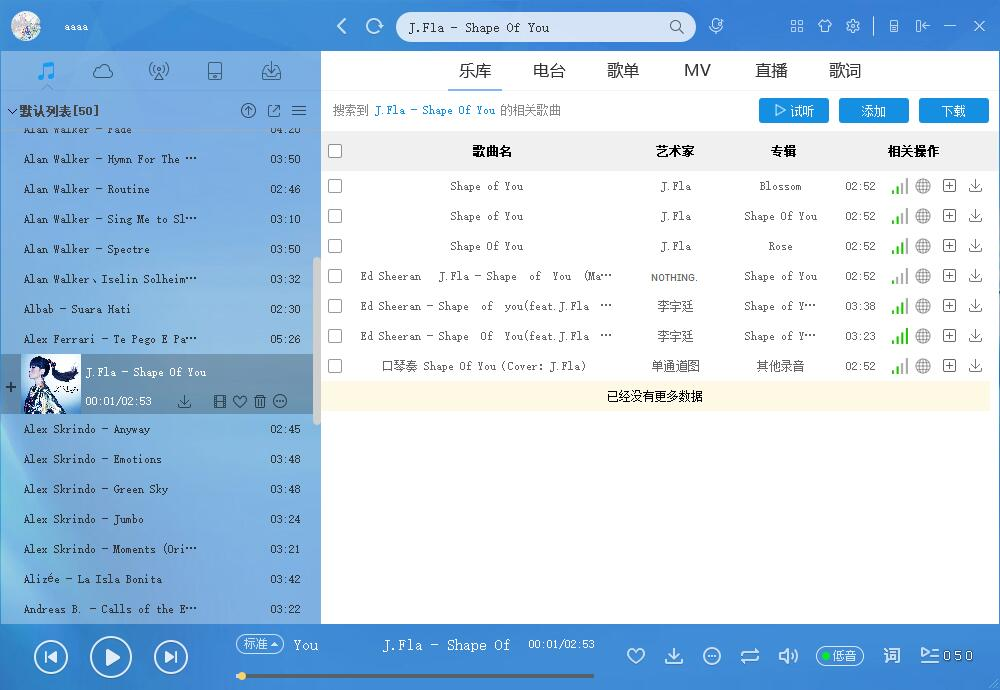
Task: Open the playlist hamburger menu
Action: coord(298,110)
